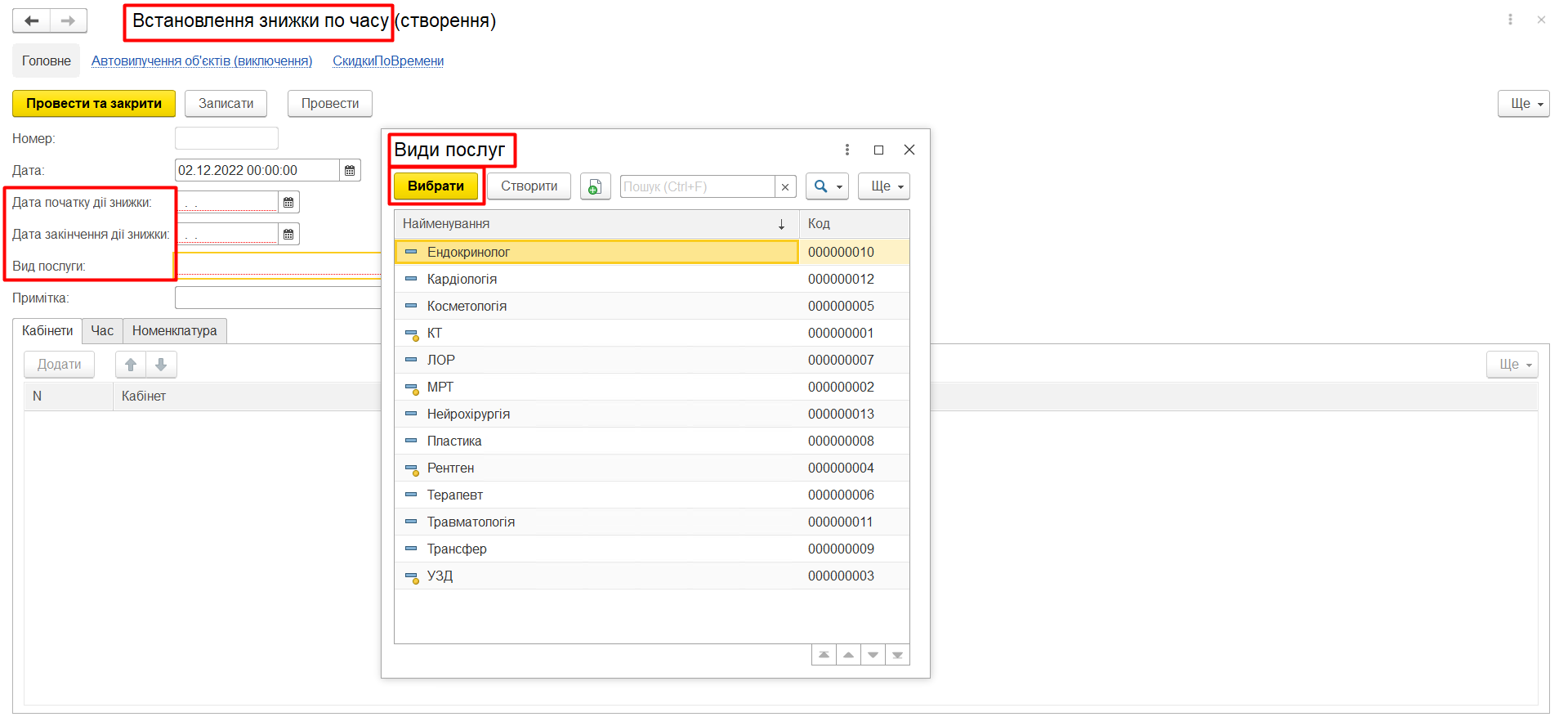This screenshot has width=1568, height=717.
Task: Click the forward navigation arrow
Action: pos(69,21)
